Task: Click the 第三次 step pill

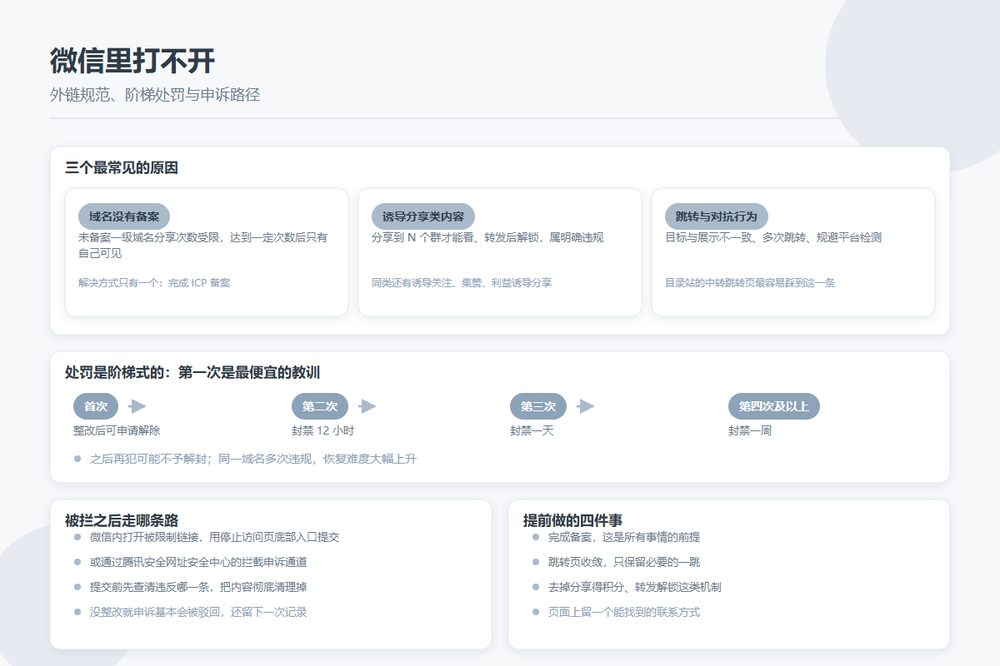Action: pos(538,406)
